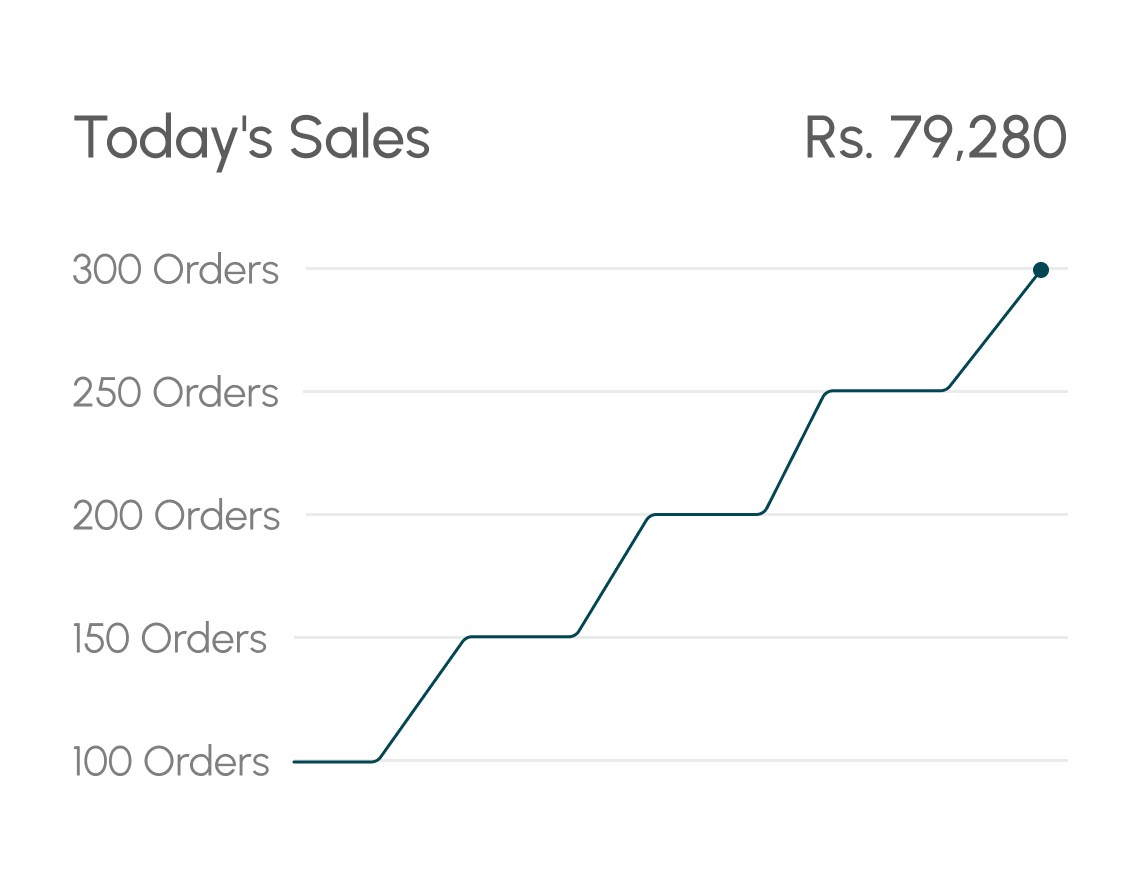Image resolution: width=1140 pixels, height=888 pixels.
Task: Select the 100 Orders axis label
Action: click(x=171, y=762)
